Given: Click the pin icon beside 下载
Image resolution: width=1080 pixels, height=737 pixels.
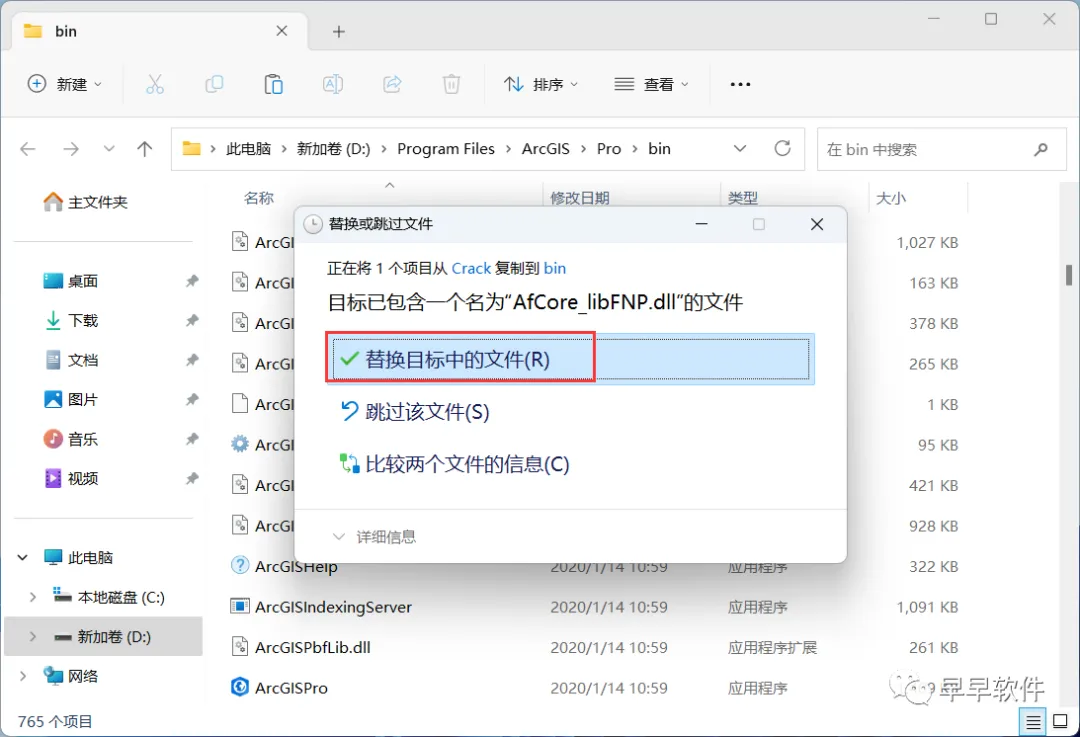Looking at the screenshot, I should 192,320.
